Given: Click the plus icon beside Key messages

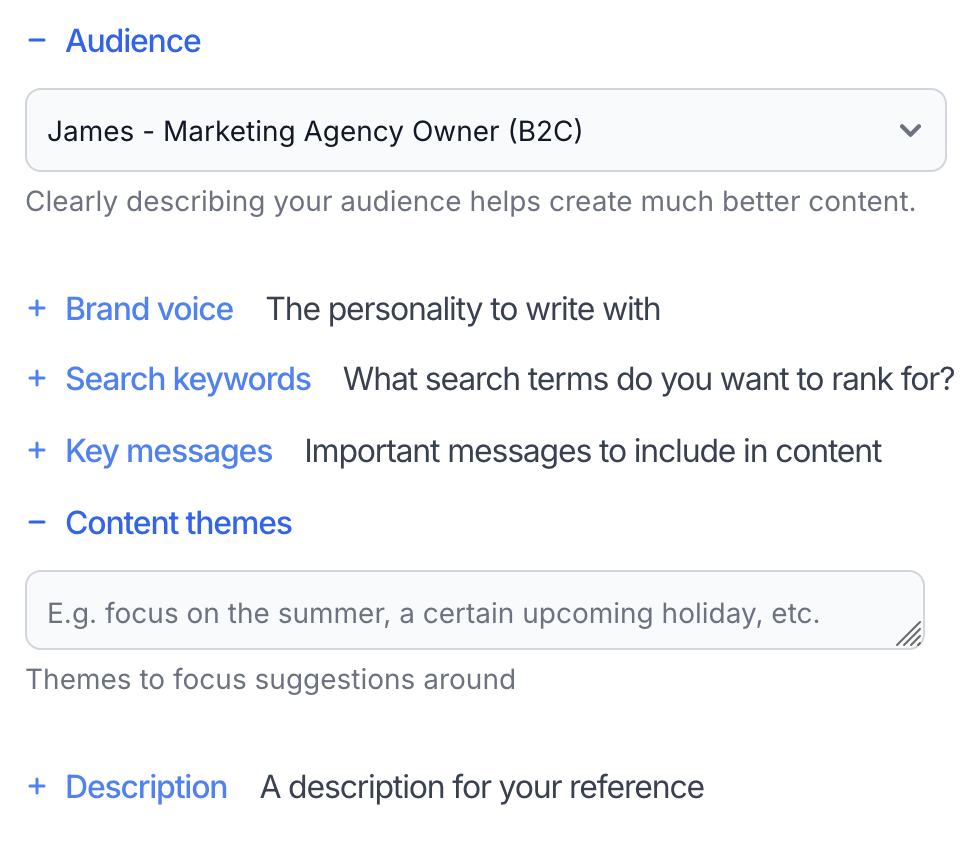Looking at the screenshot, I should 37,451.
